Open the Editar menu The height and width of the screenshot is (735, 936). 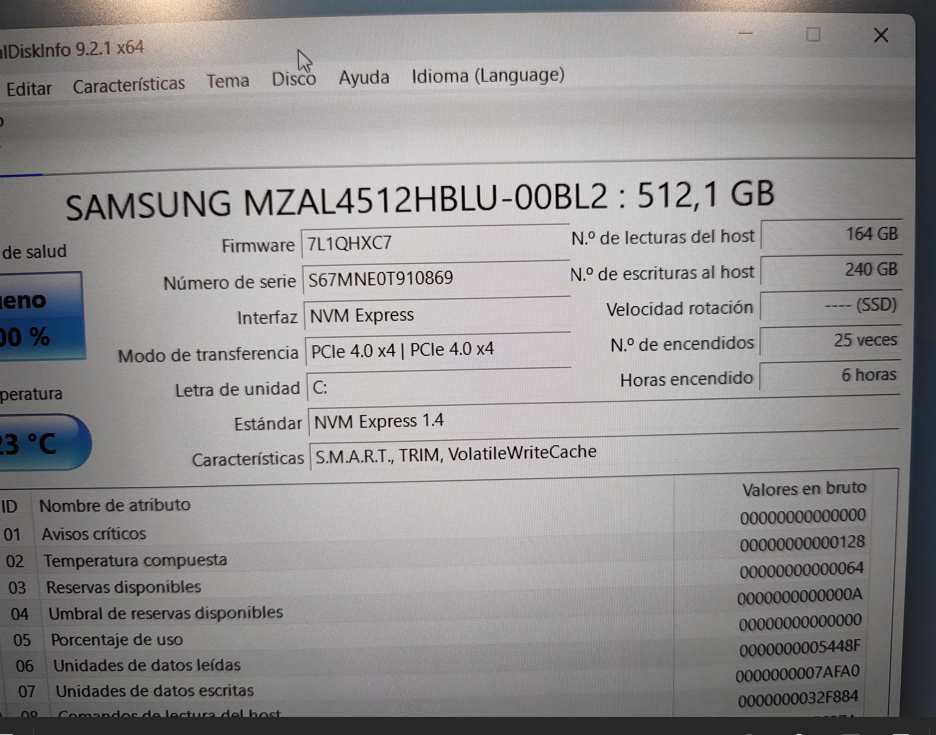(x=29, y=89)
